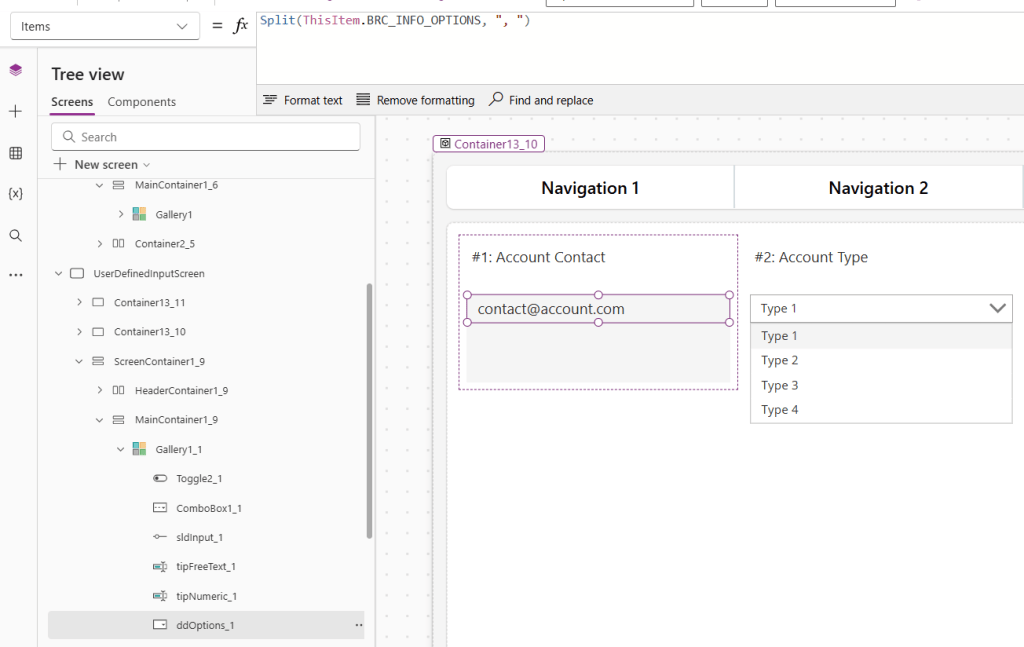Screen dimensions: 1024x647
Task: Expand Container13_11 in the tree
Action: pos(79,302)
